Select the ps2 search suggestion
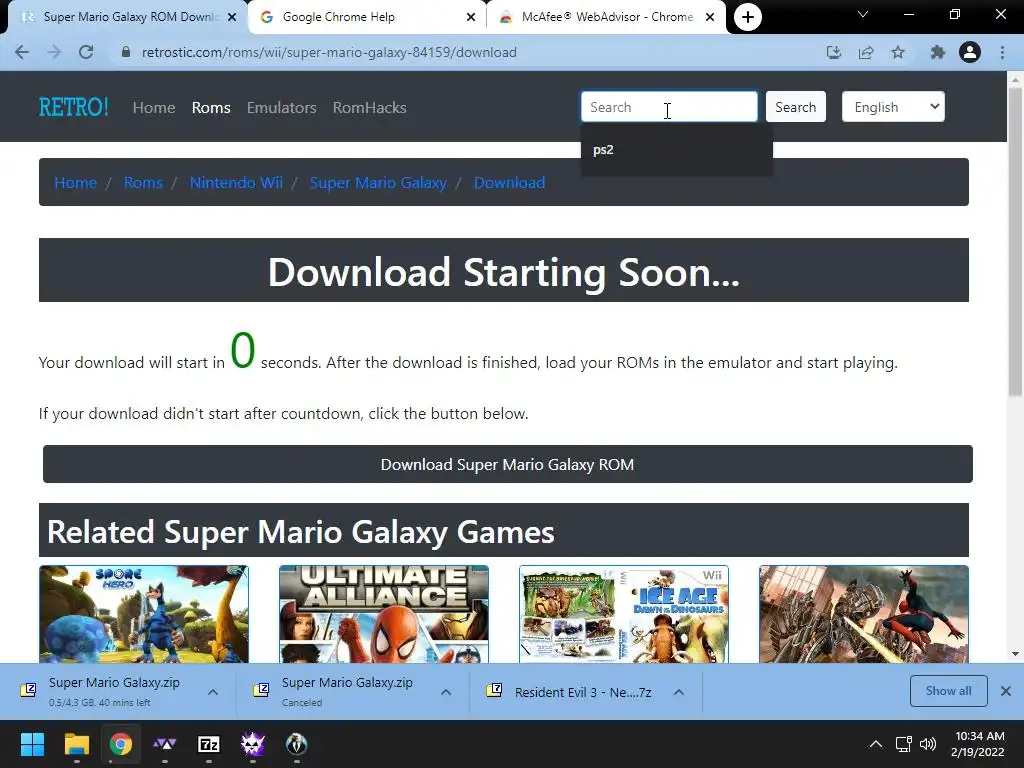The width and height of the screenshot is (1024, 768). (677, 150)
